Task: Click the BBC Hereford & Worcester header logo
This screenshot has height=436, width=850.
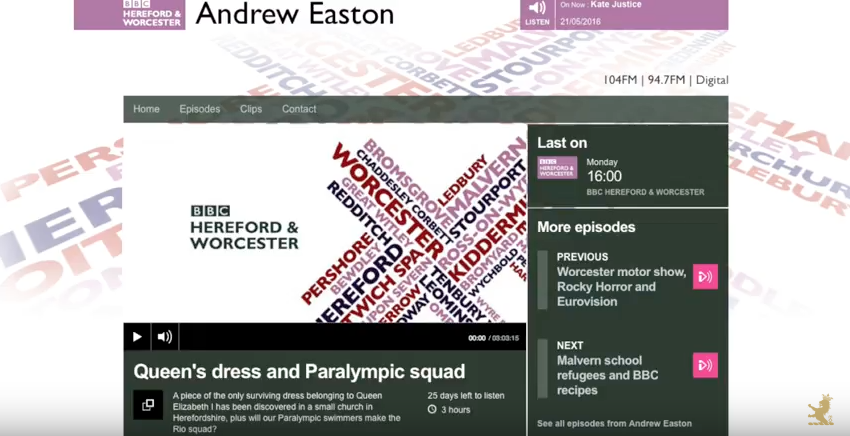Action: point(130,14)
